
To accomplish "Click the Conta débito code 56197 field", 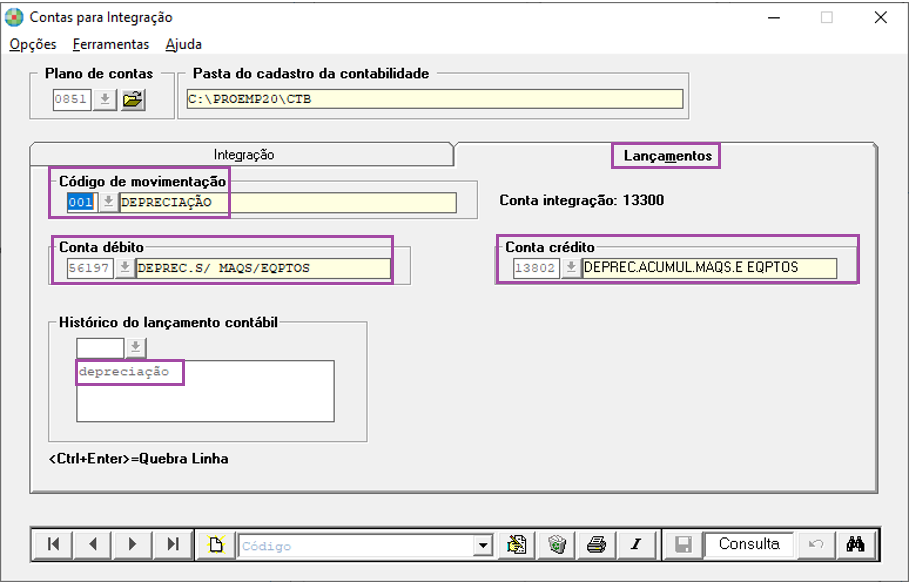I will pyautogui.click(x=89, y=268).
